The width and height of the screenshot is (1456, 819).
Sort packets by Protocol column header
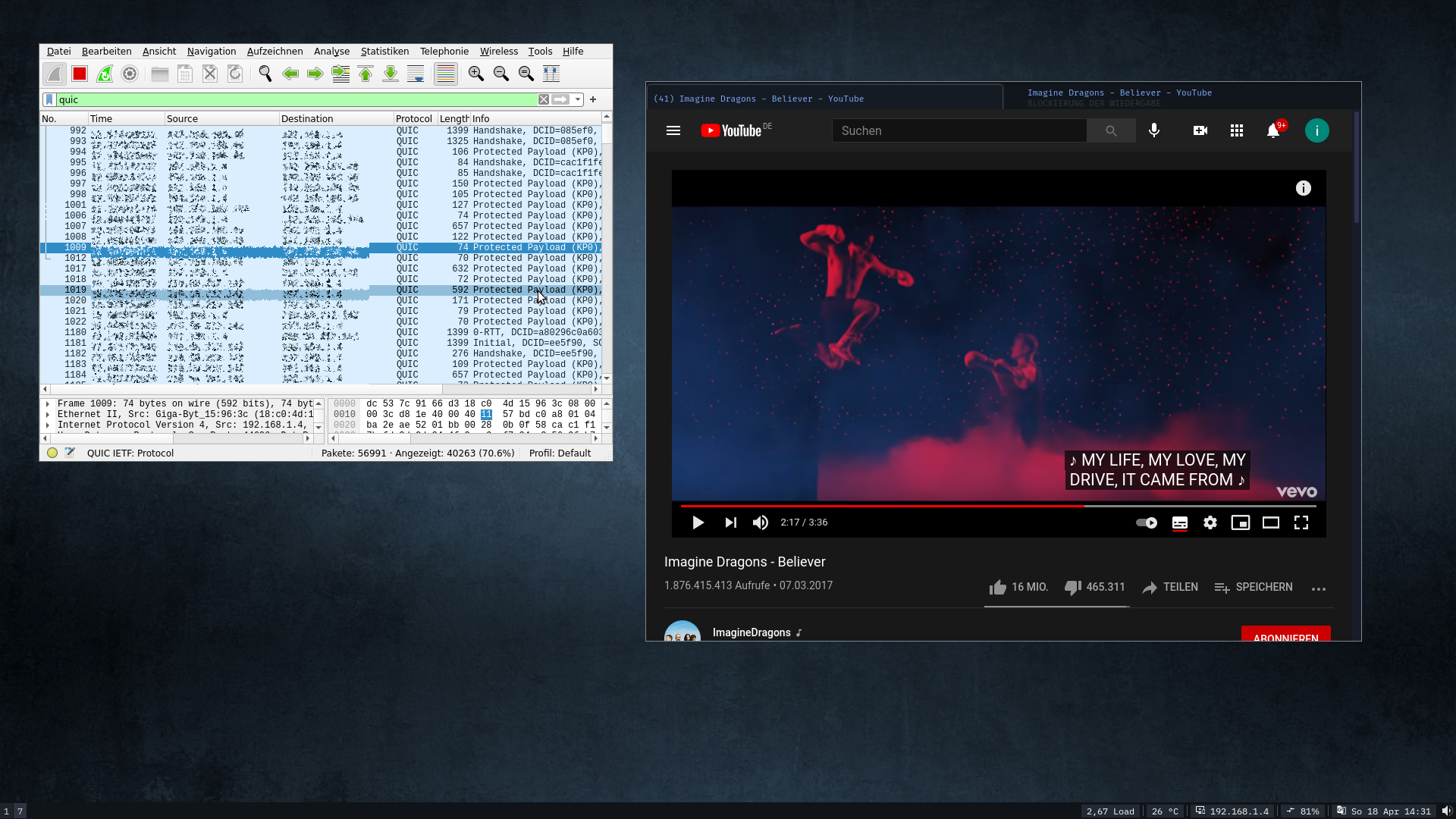click(414, 118)
